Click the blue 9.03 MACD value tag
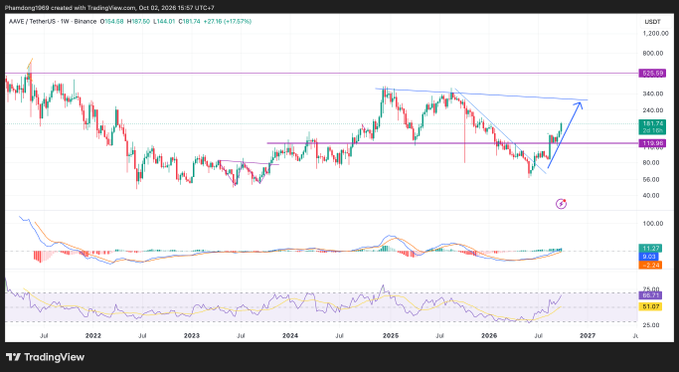679x372 pixels. (650, 257)
